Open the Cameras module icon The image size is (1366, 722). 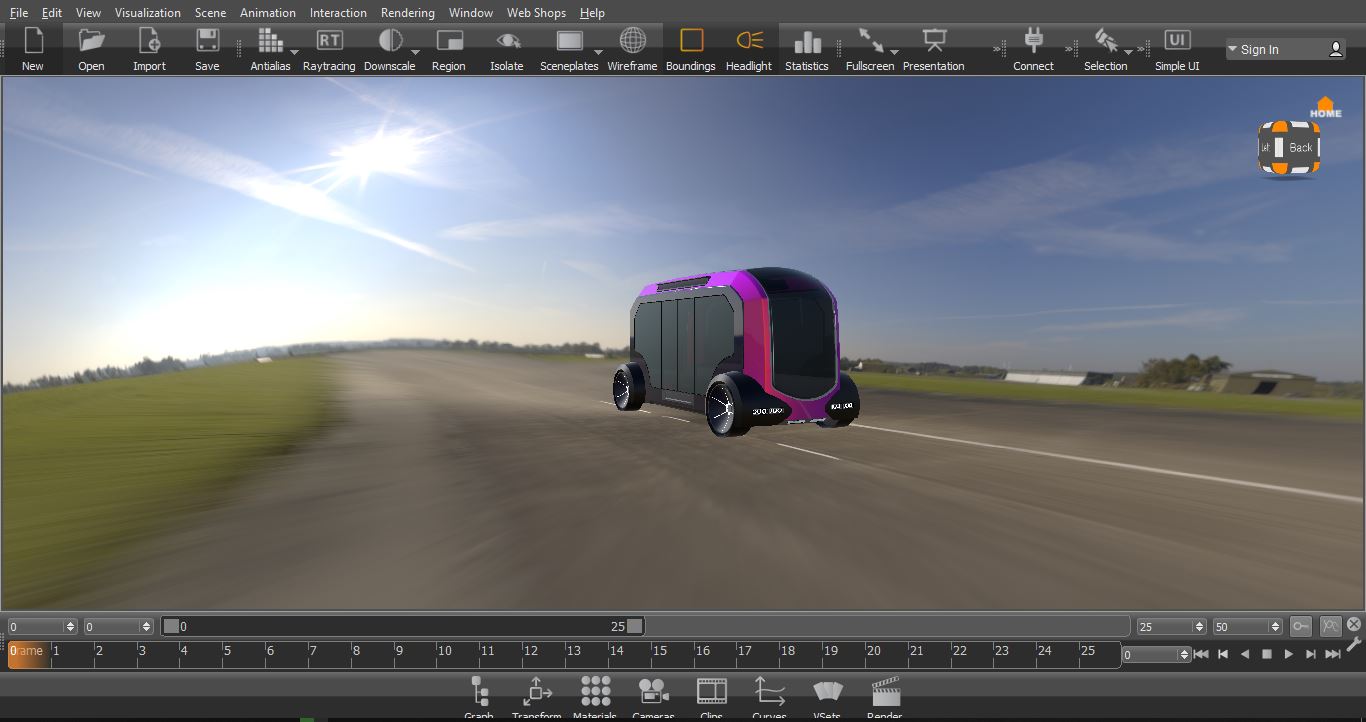pos(653,691)
